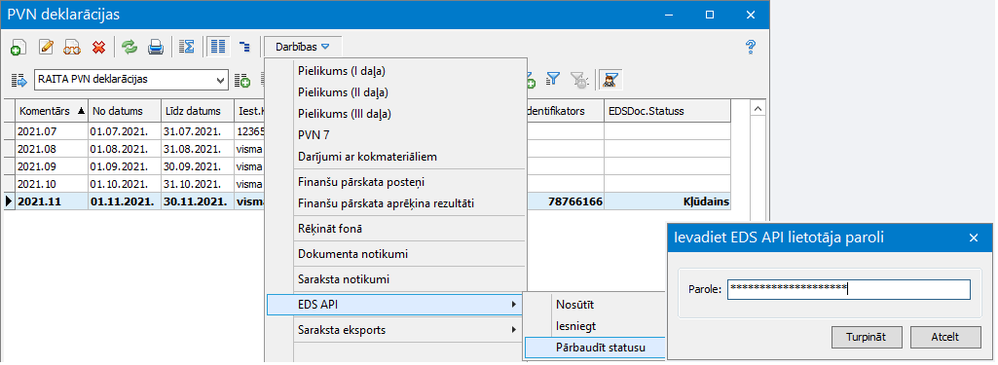Refresh the list with green arrows icon
The width and height of the screenshot is (998, 365).
pos(130,47)
